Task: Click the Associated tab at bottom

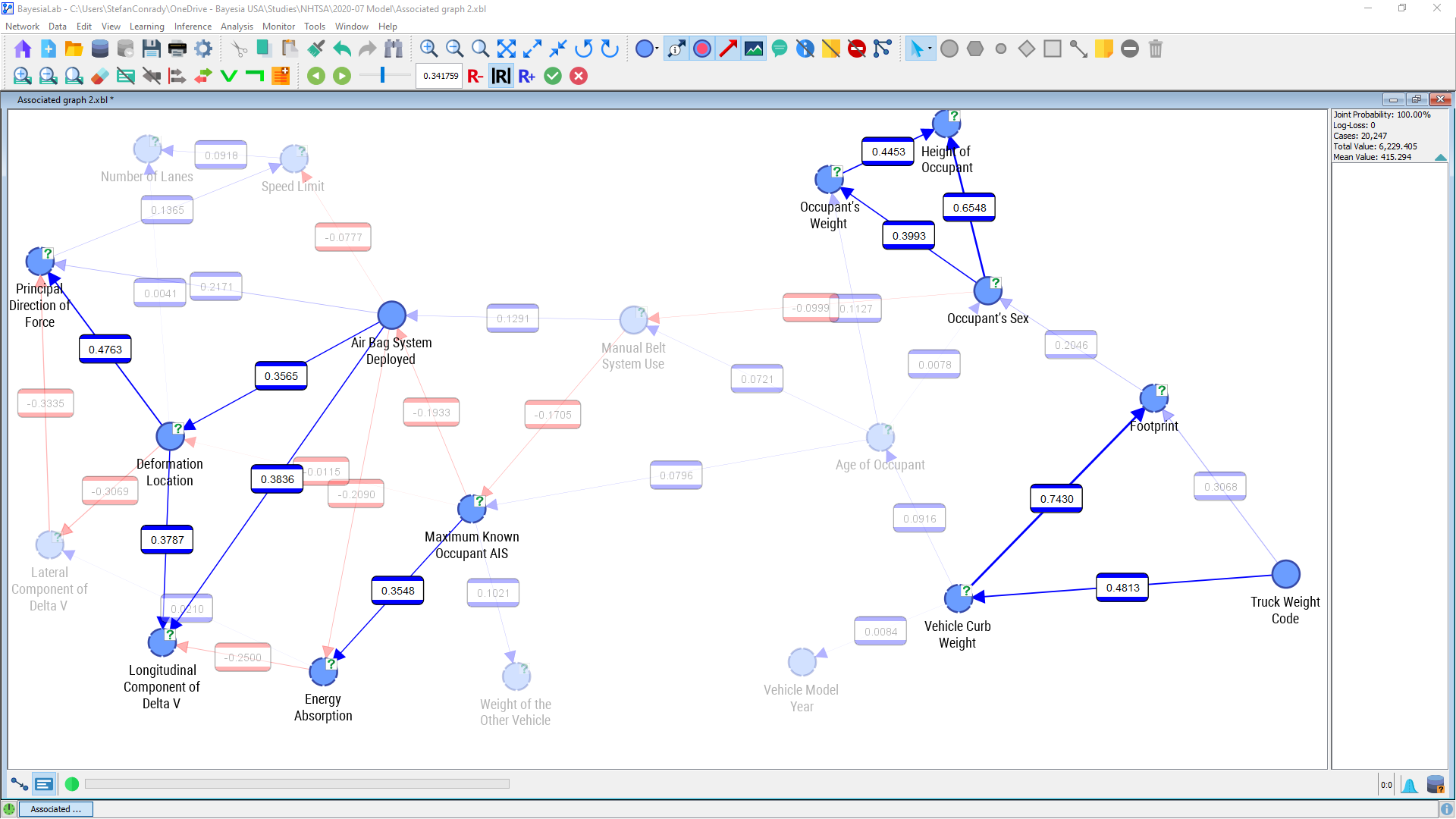Action: click(55, 809)
